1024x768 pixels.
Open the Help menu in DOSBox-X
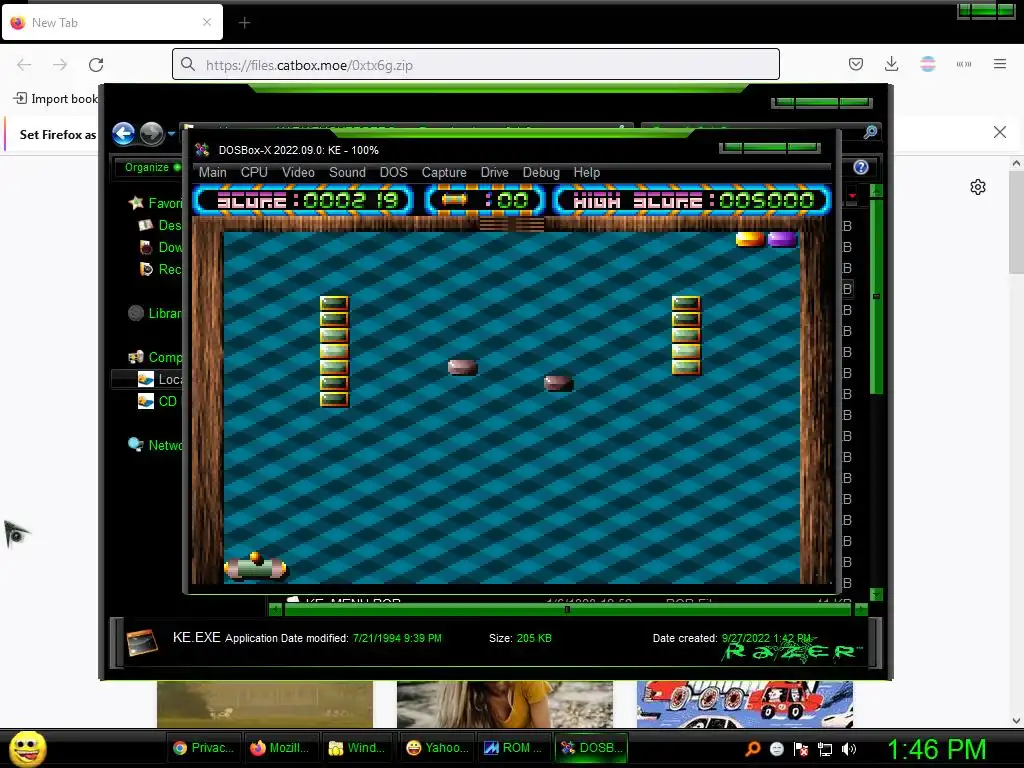pos(586,172)
